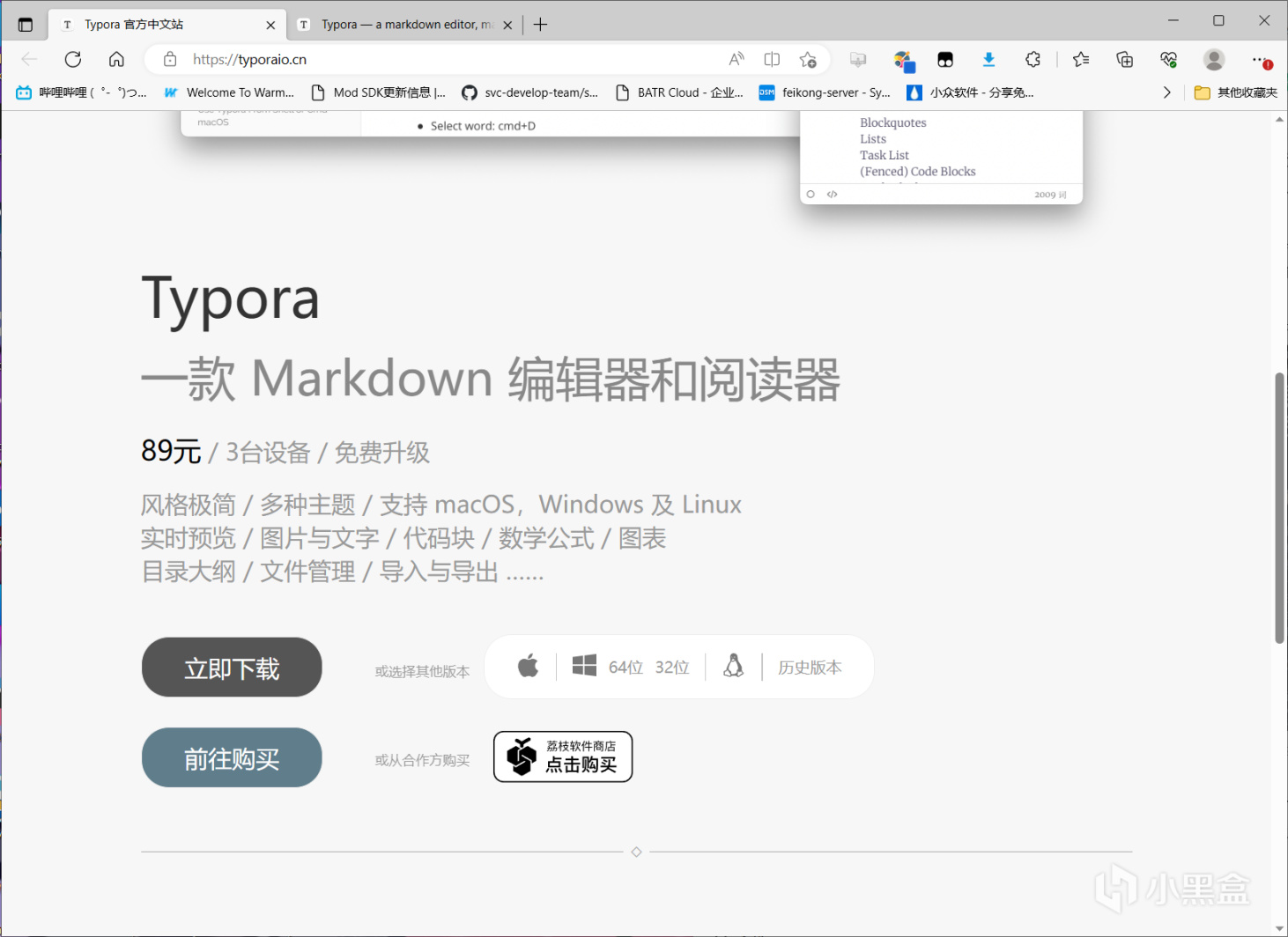This screenshot has width=1288, height=937.
Task: Reload the current page
Action: point(73,59)
